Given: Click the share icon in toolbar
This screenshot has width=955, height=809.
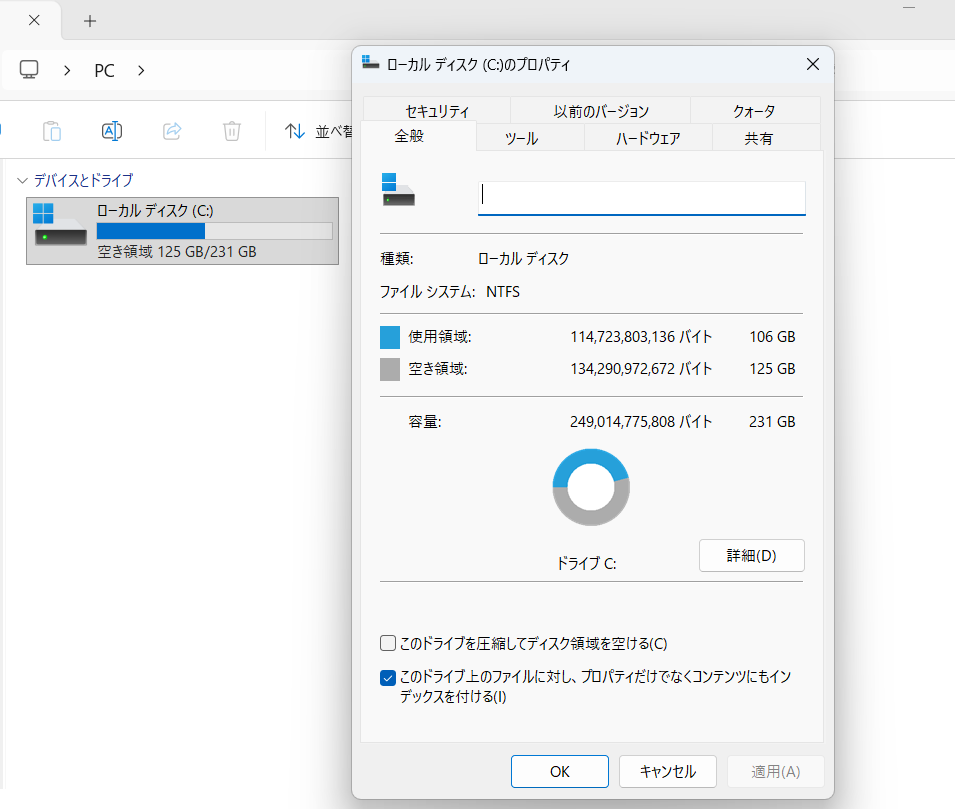Looking at the screenshot, I should click(x=172, y=131).
